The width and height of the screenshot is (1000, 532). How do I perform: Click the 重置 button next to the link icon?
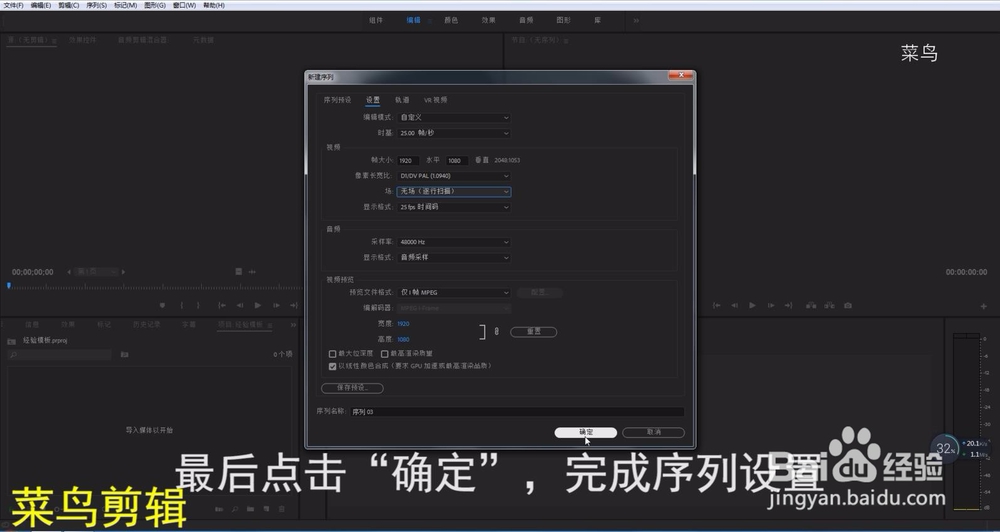[533, 332]
